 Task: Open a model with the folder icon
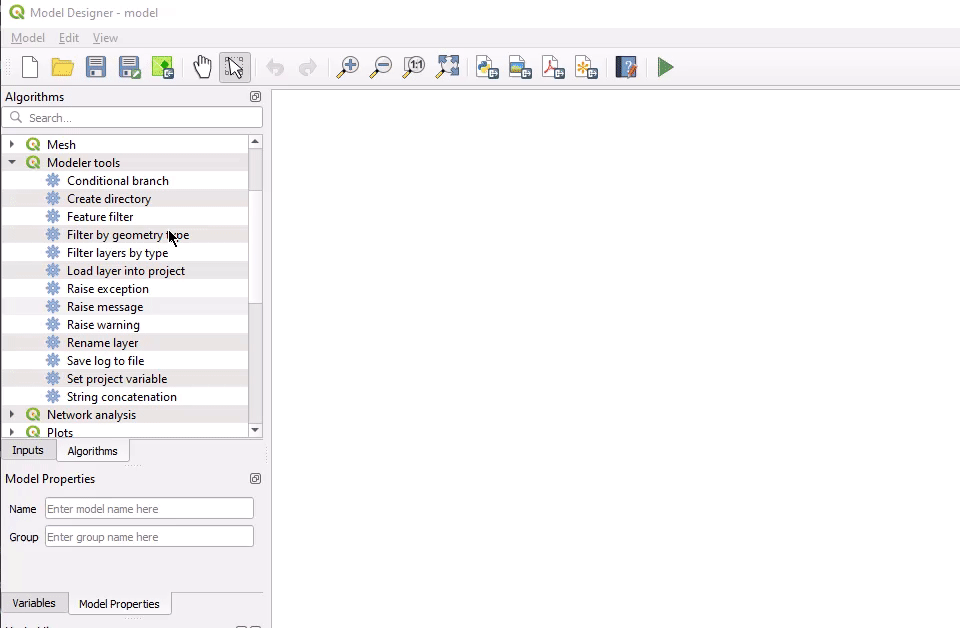click(x=63, y=67)
